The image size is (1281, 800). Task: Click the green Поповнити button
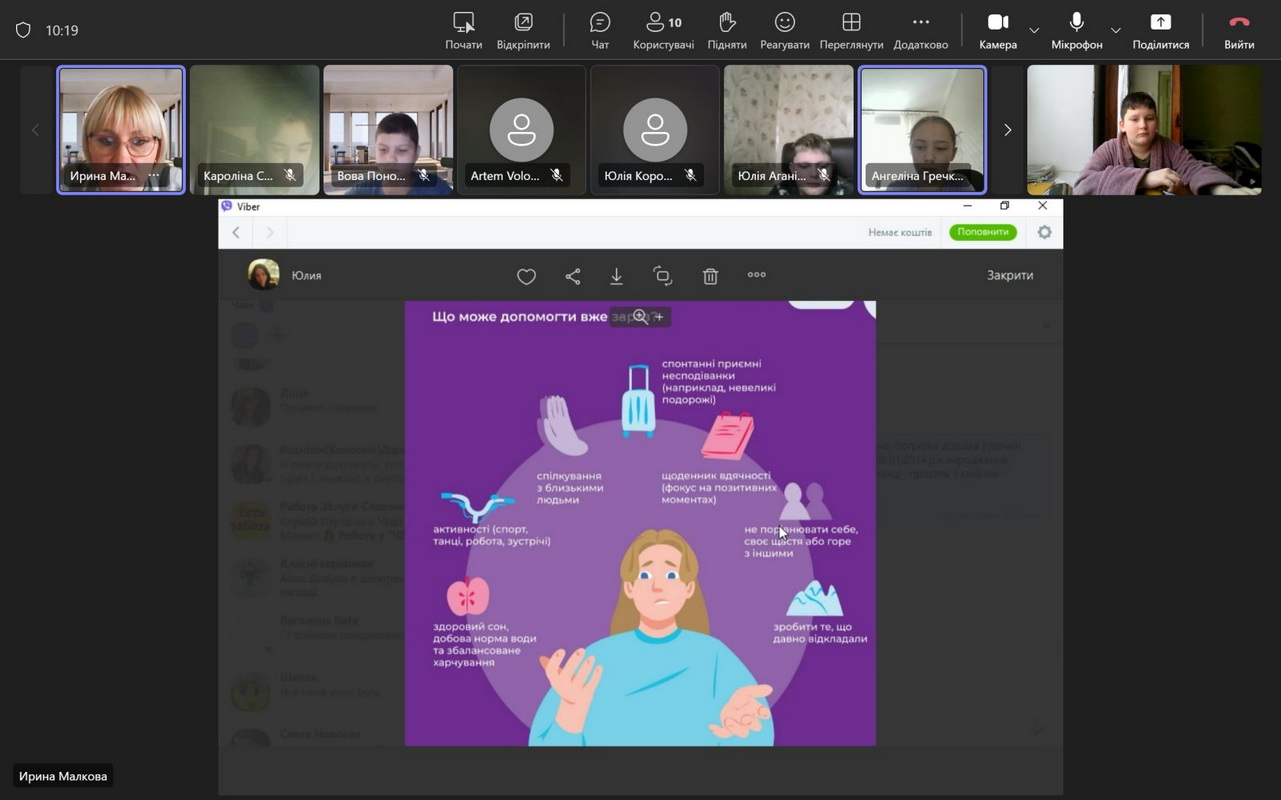point(982,232)
